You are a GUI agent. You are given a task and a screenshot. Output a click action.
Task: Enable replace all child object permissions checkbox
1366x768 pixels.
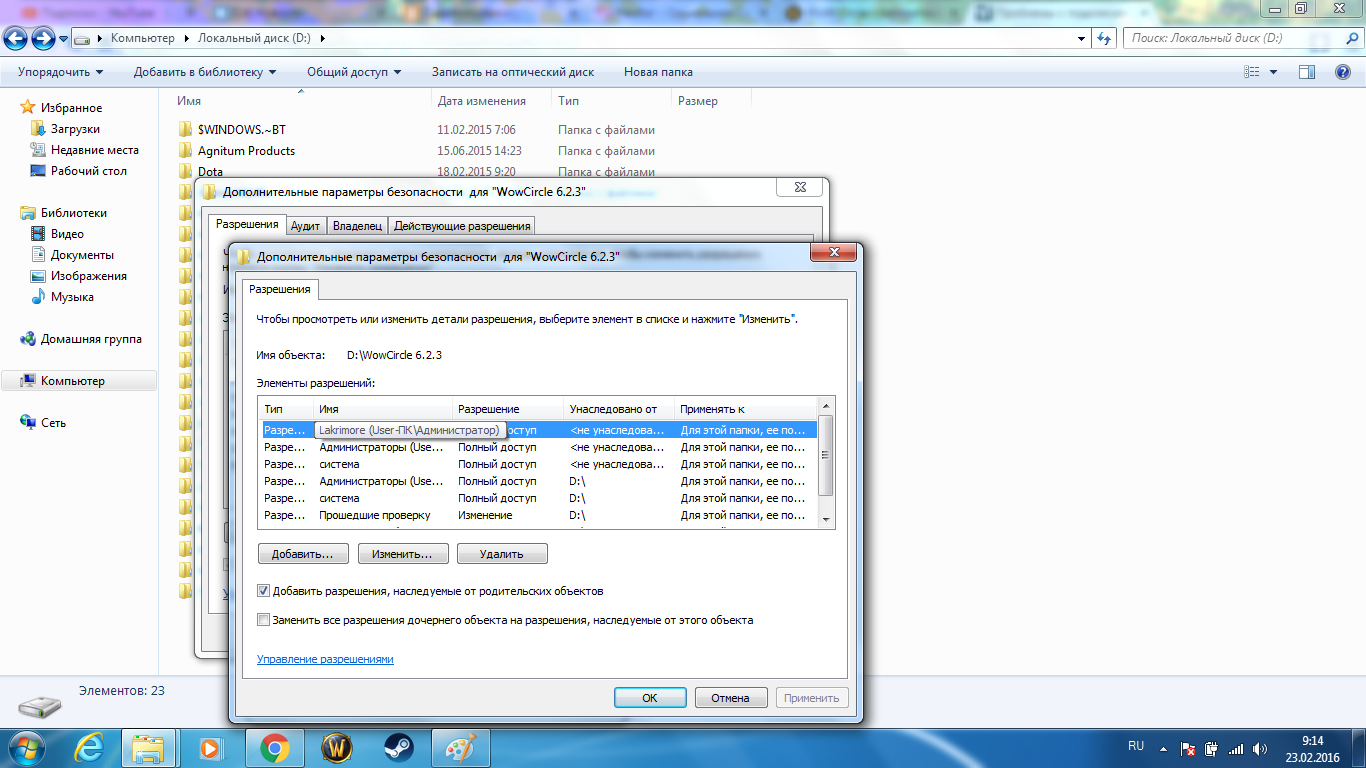tap(264, 620)
